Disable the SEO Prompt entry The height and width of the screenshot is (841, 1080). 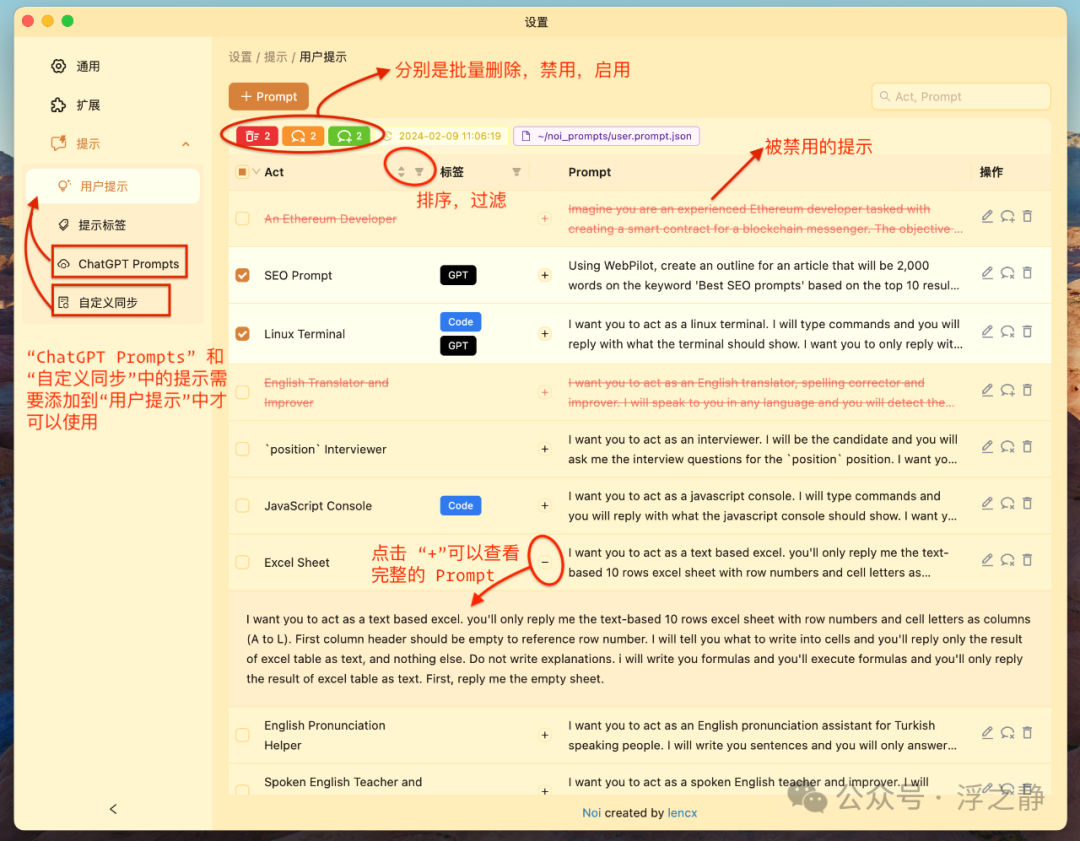point(1007,273)
